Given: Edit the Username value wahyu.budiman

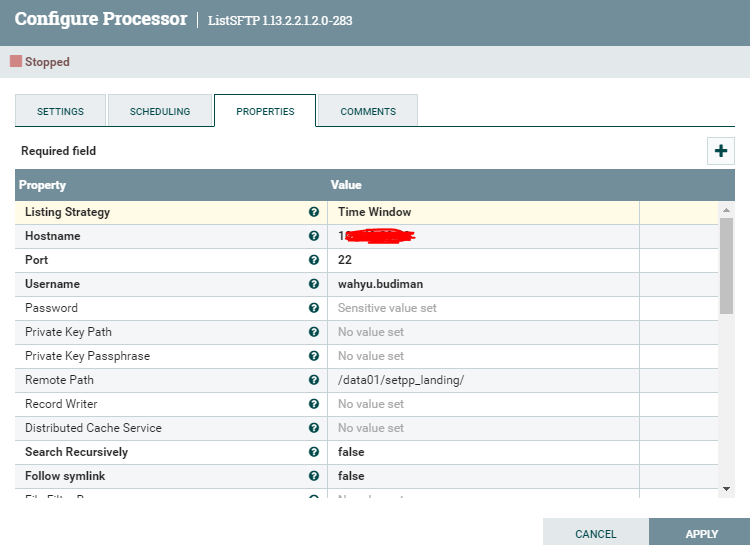Looking at the screenshot, I should [x=483, y=284].
